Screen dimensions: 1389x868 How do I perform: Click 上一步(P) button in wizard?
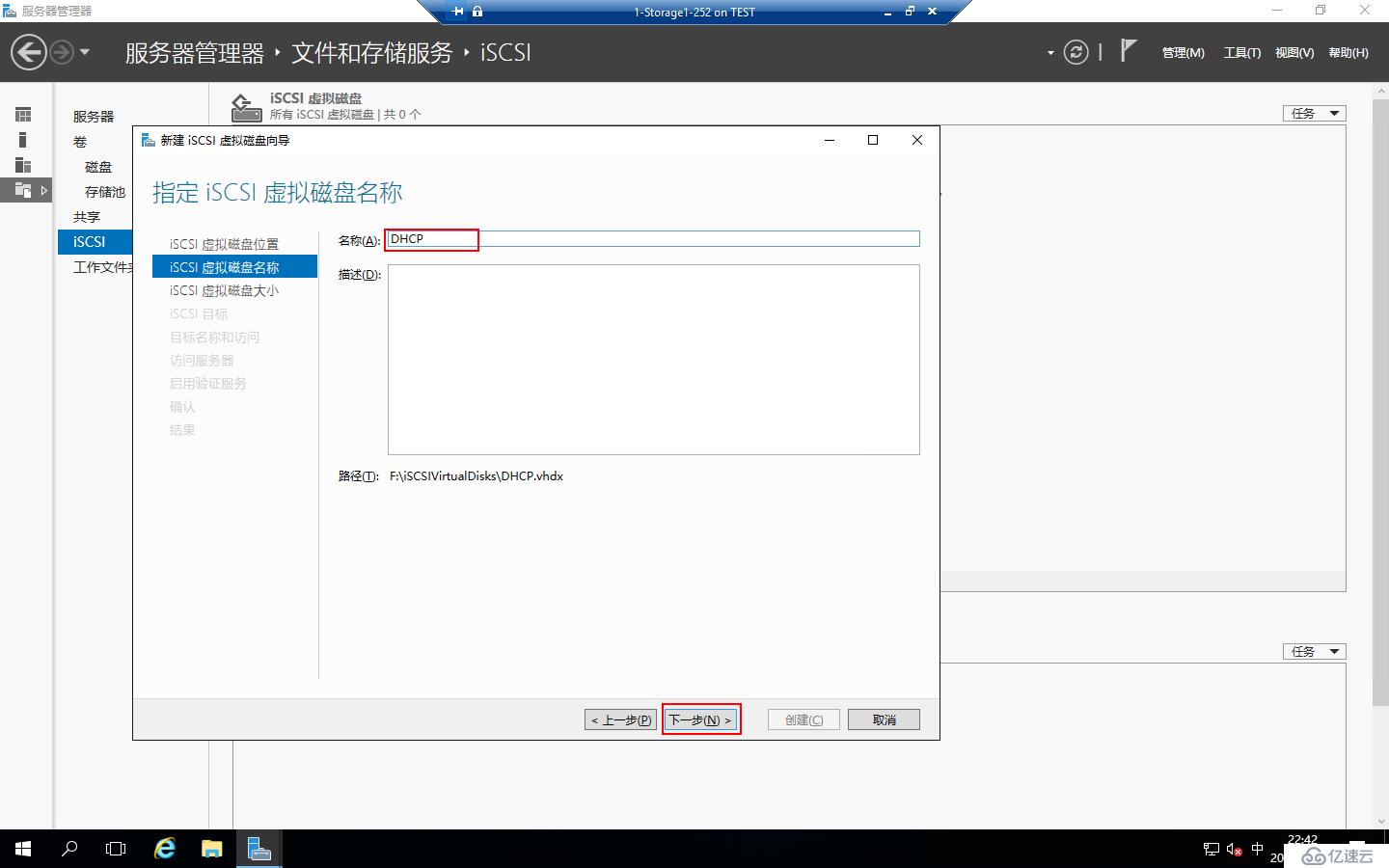click(x=620, y=719)
